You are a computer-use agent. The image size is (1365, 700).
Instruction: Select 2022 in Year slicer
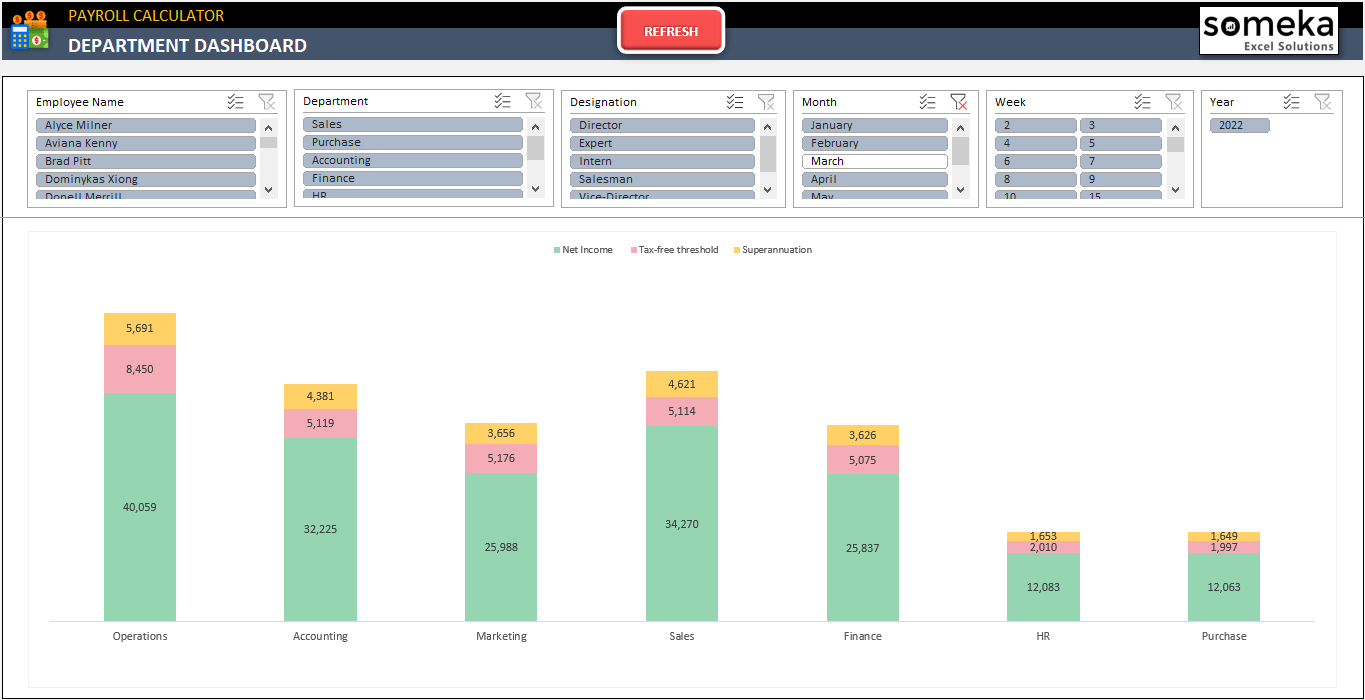(1239, 125)
